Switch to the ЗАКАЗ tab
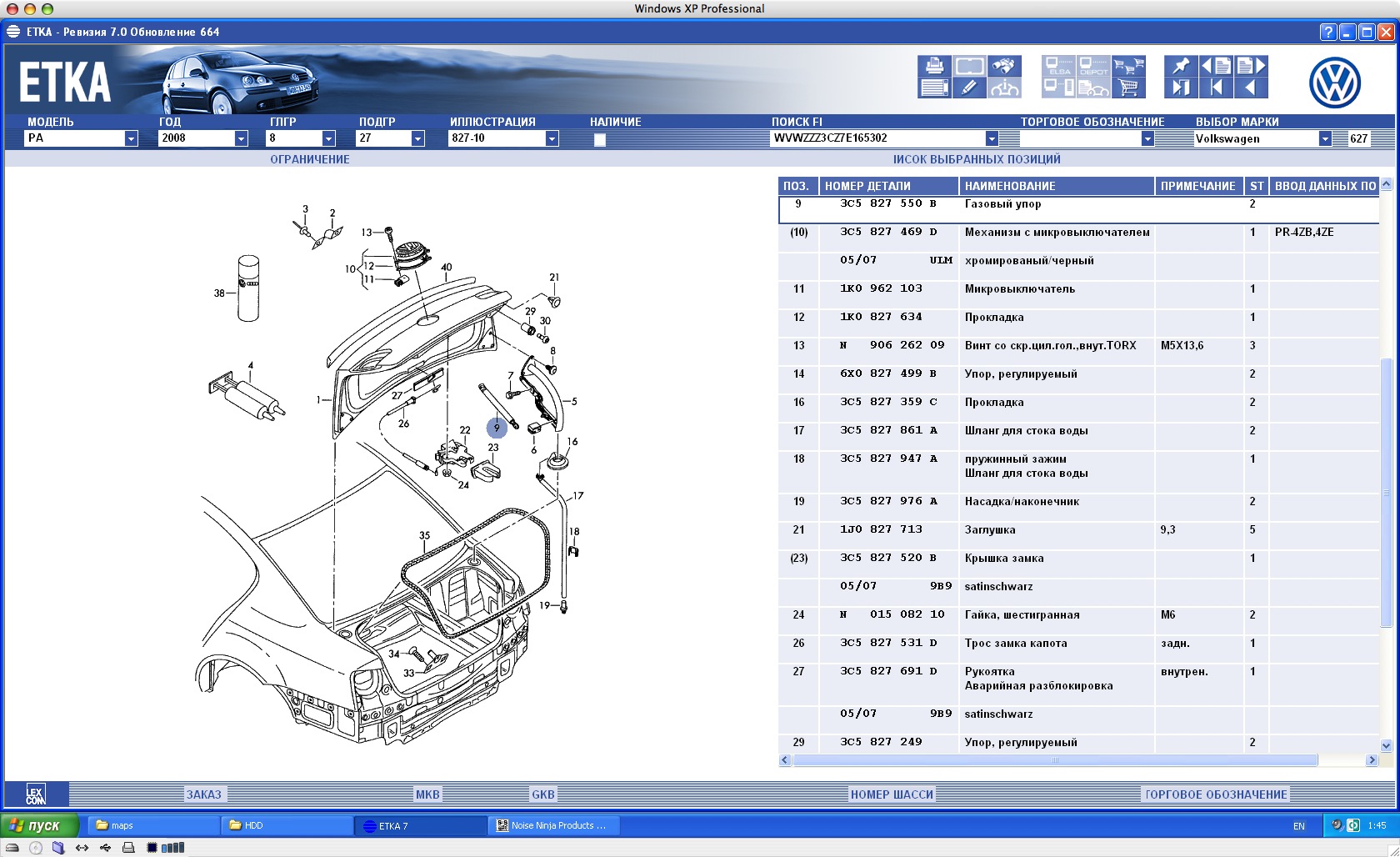 coord(204,794)
